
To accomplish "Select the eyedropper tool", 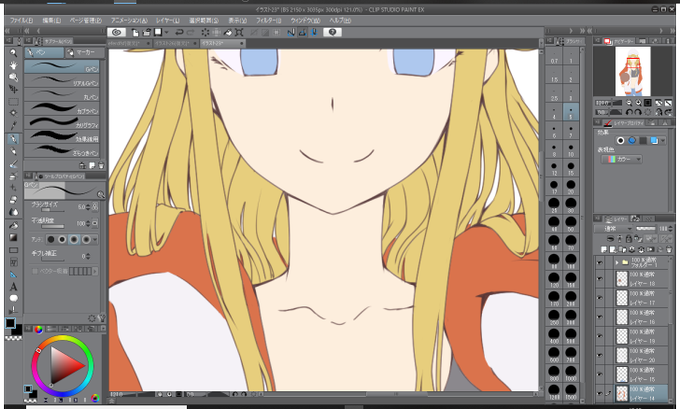I will (13, 126).
